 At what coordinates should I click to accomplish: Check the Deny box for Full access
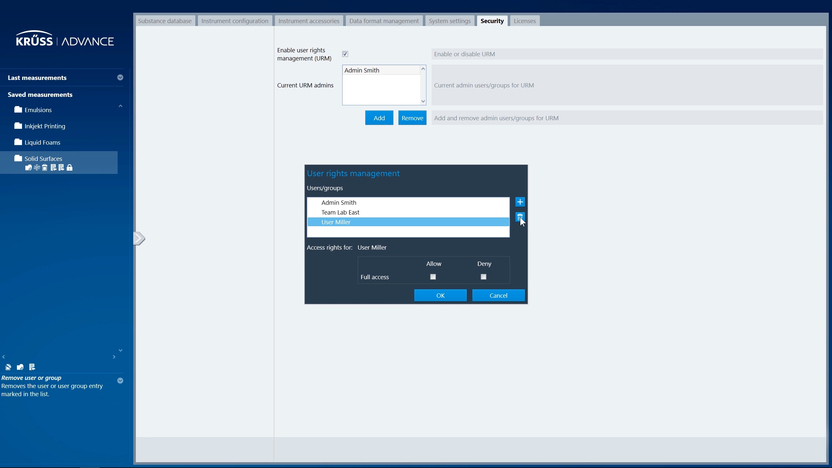pyautogui.click(x=483, y=277)
